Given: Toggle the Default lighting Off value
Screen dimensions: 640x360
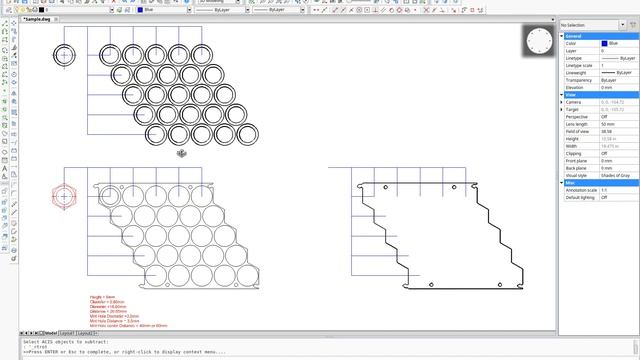Looking at the screenshot, I should [619, 198].
